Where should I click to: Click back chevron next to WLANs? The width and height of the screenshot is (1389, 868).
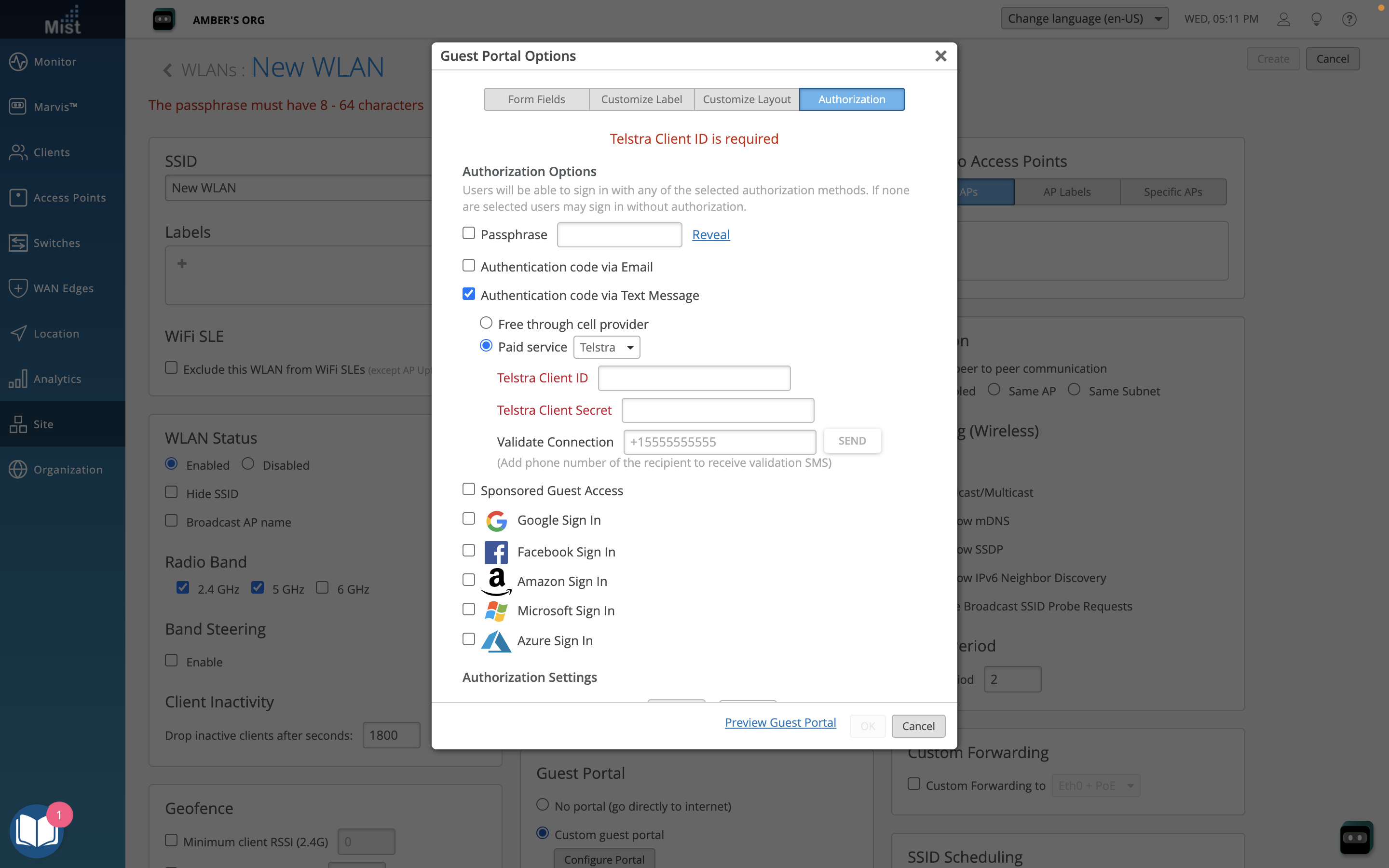click(x=168, y=70)
